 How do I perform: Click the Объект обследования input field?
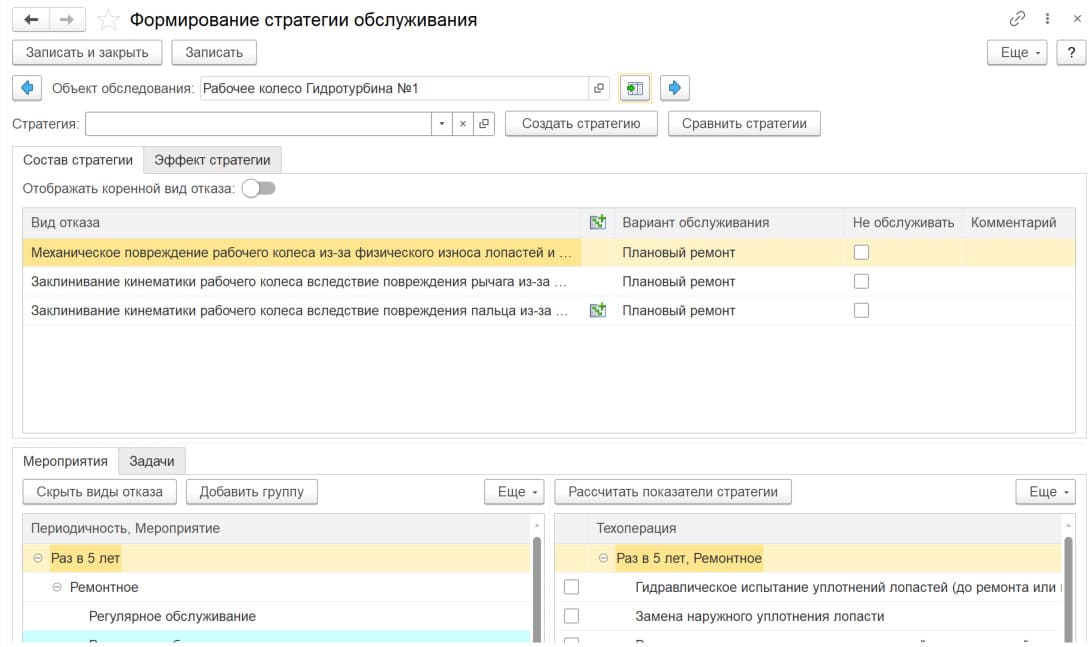point(392,88)
